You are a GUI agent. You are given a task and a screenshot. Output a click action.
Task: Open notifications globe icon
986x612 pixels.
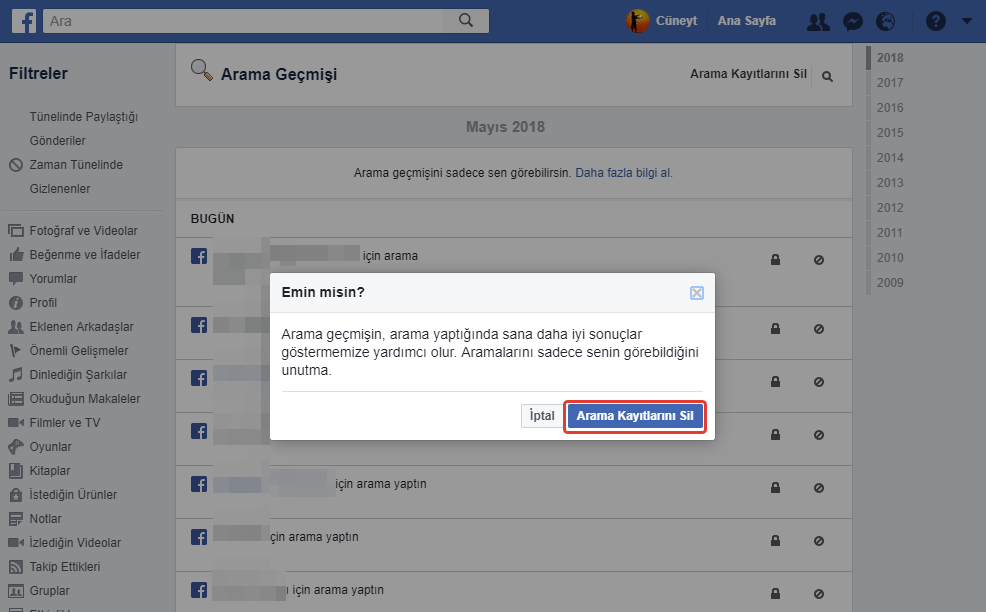point(885,21)
